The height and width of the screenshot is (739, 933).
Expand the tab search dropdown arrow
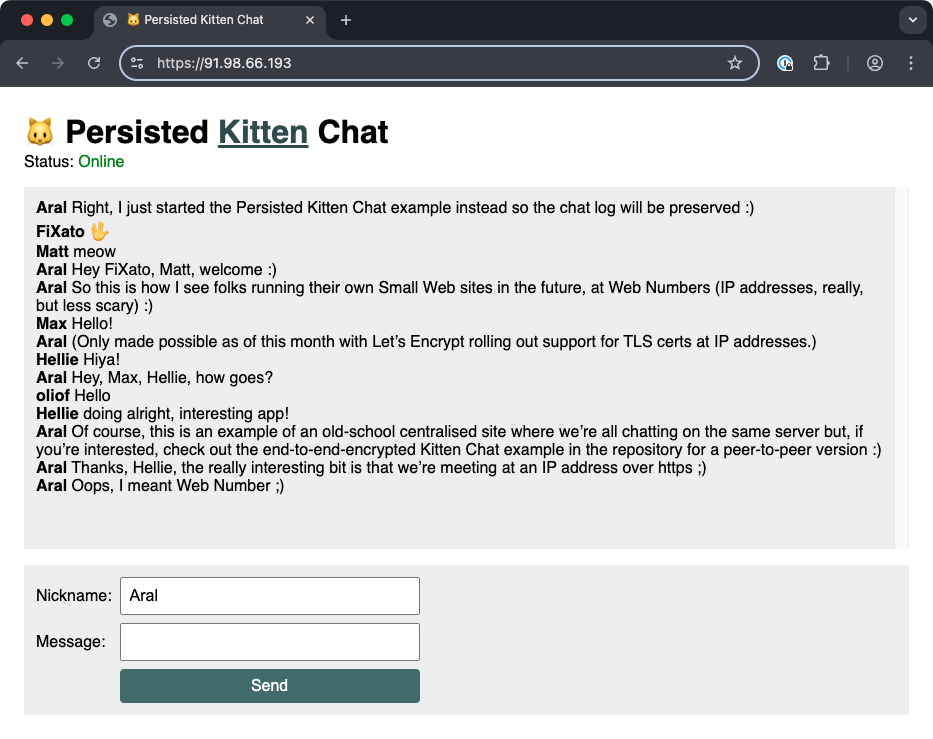click(911, 20)
